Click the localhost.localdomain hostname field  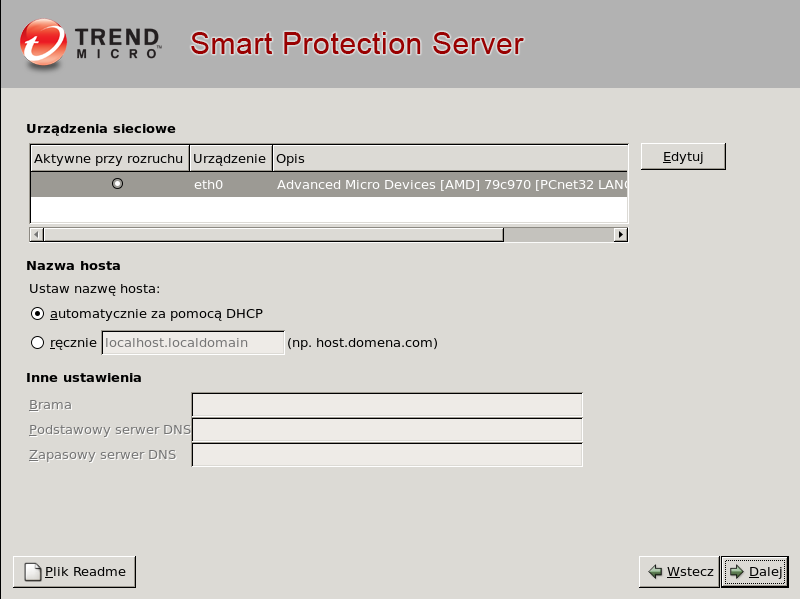(193, 342)
